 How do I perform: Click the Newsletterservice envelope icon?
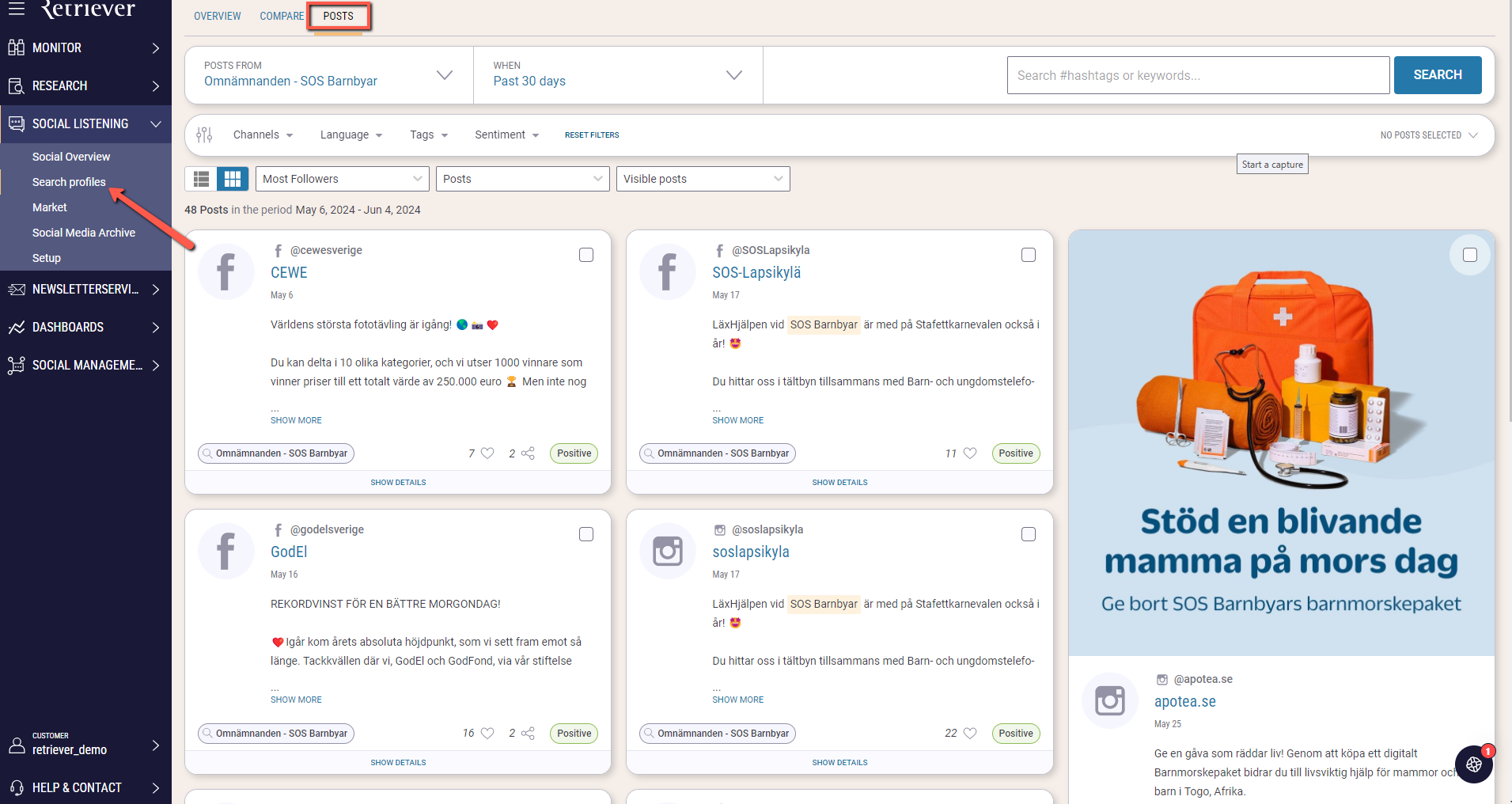[x=17, y=289]
